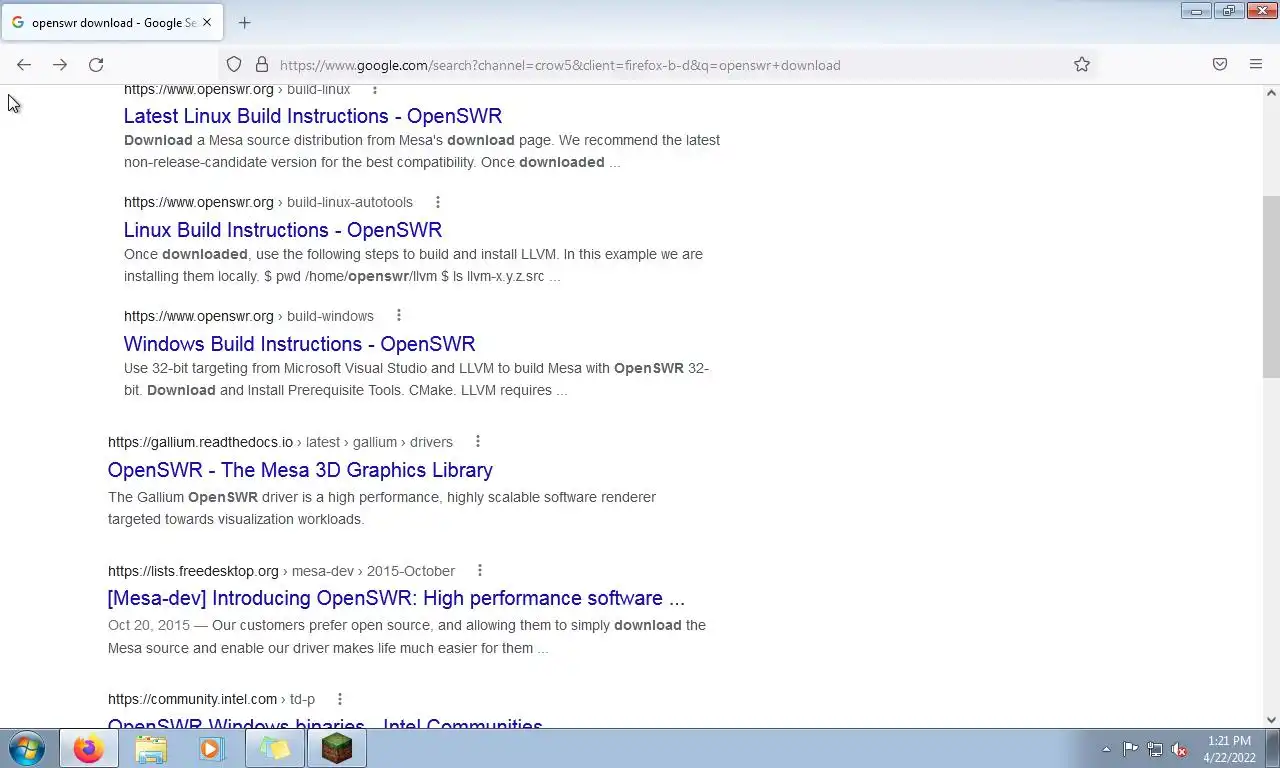
Task: Click the Firefox taskbar icon
Action: pyautogui.click(x=88, y=748)
